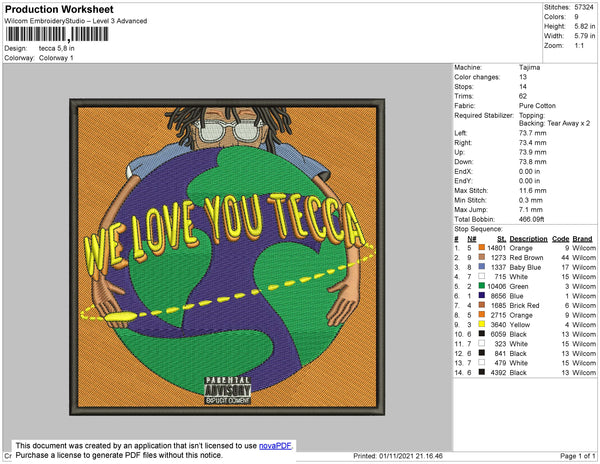Click the Trims value 62
The image size is (600, 464).
click(x=523, y=96)
